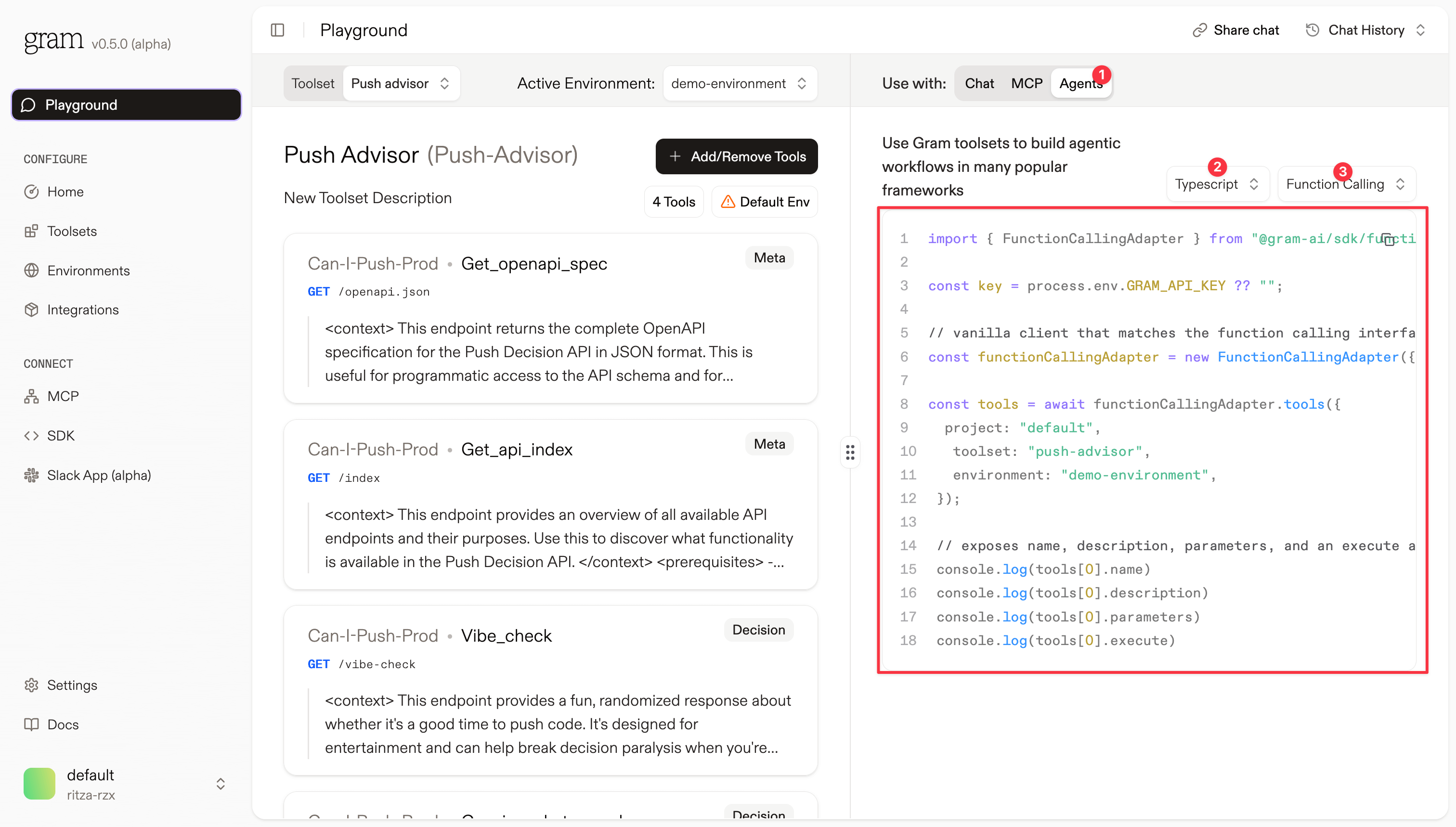The width and height of the screenshot is (1456, 827).
Task: Click the Settings gear icon
Action: click(x=31, y=685)
